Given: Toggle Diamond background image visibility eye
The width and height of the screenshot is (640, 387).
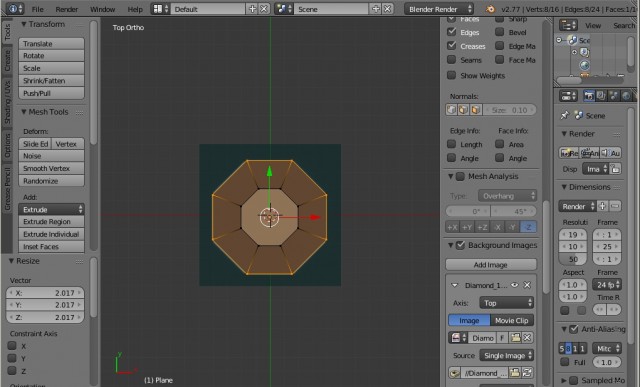Looking at the screenshot, I should [x=515, y=285].
